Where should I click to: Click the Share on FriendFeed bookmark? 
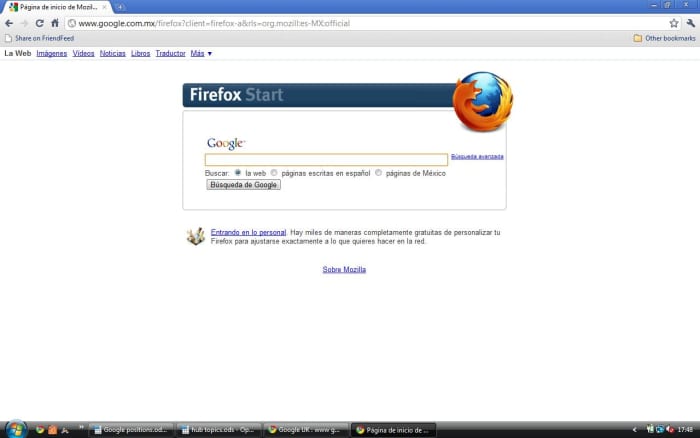click(x=39, y=38)
